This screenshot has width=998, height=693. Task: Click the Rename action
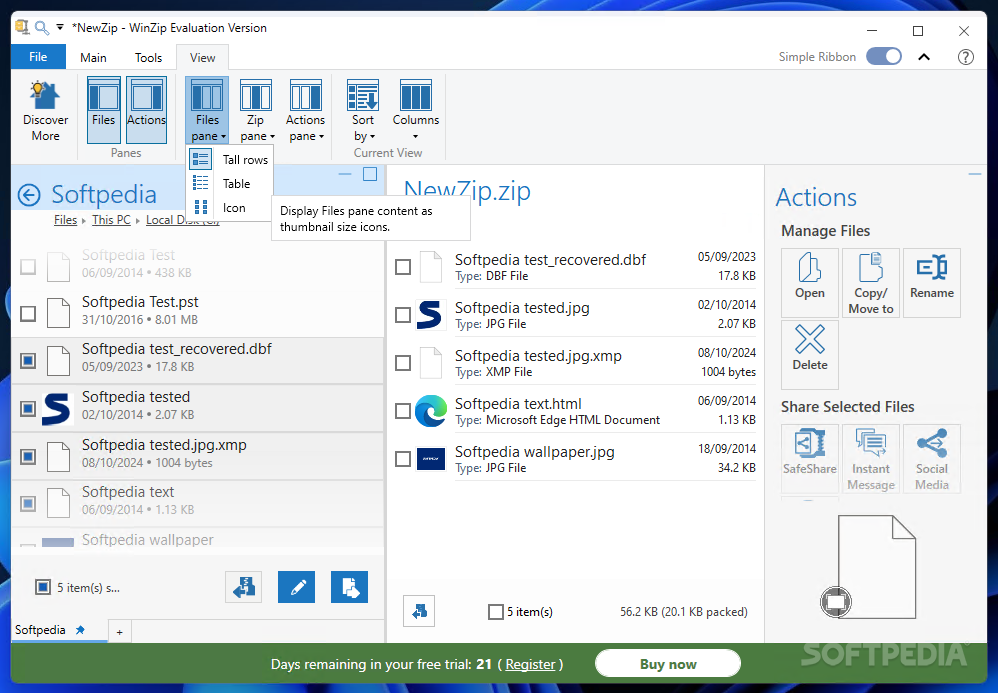point(932,283)
